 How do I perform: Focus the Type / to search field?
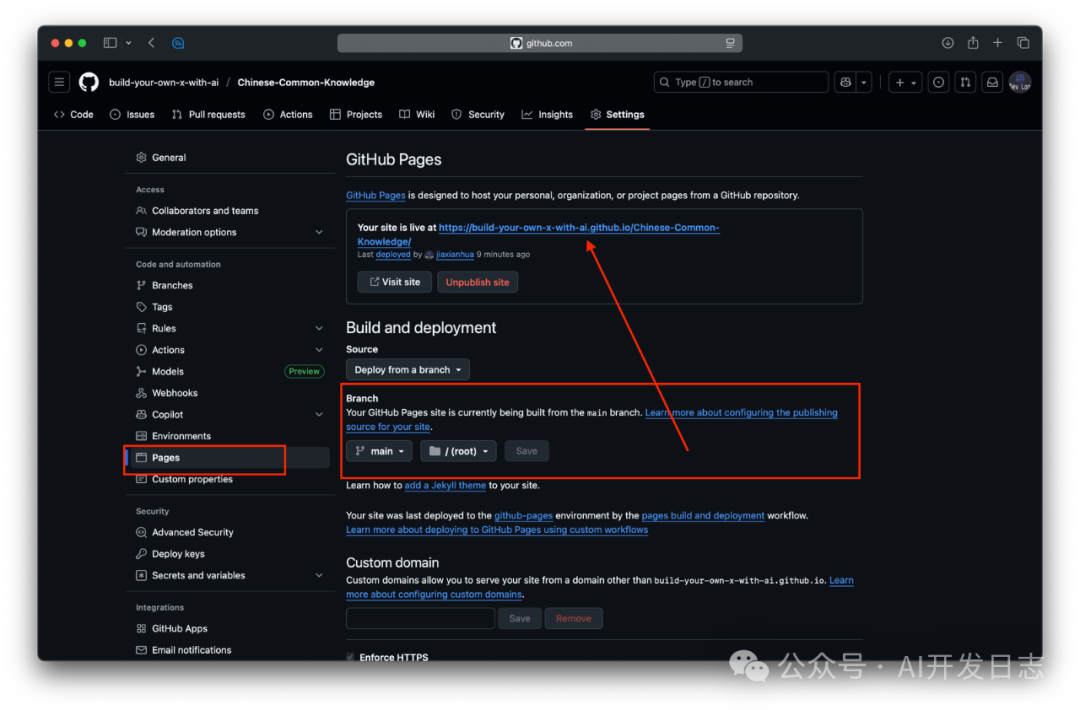pyautogui.click(x=741, y=83)
